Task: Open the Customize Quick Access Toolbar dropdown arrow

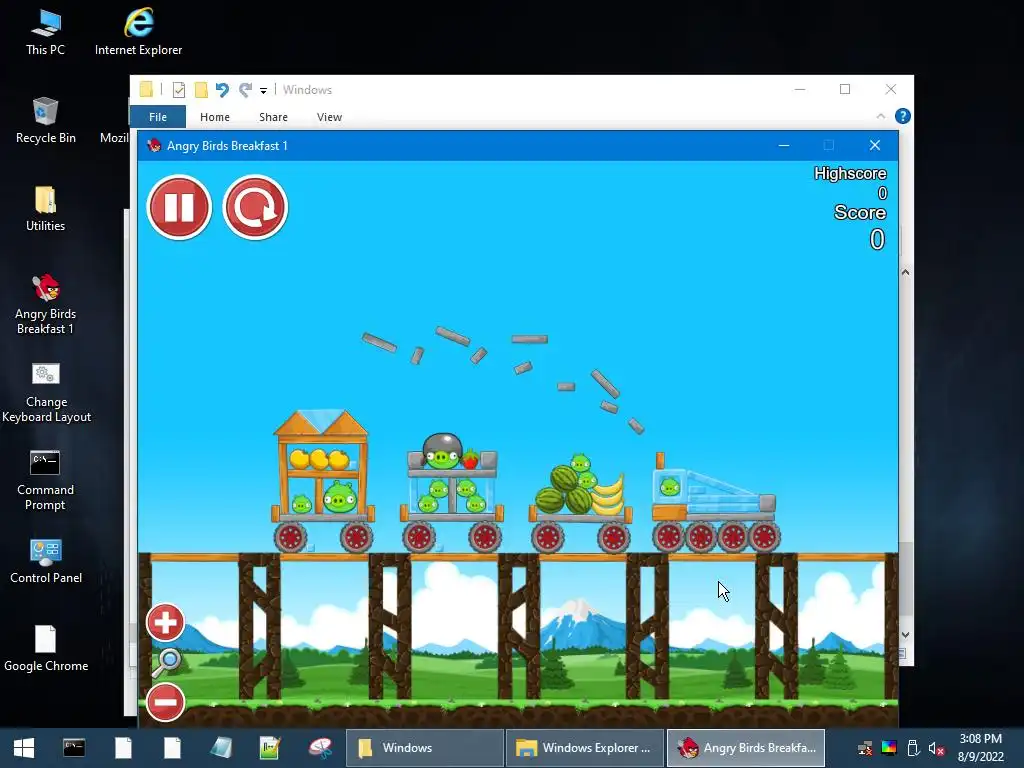Action: coord(263,91)
